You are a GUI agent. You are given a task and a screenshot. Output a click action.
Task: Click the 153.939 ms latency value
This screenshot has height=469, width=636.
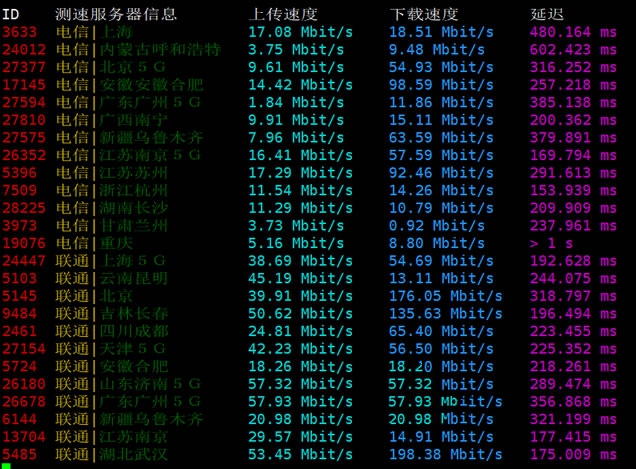point(575,190)
